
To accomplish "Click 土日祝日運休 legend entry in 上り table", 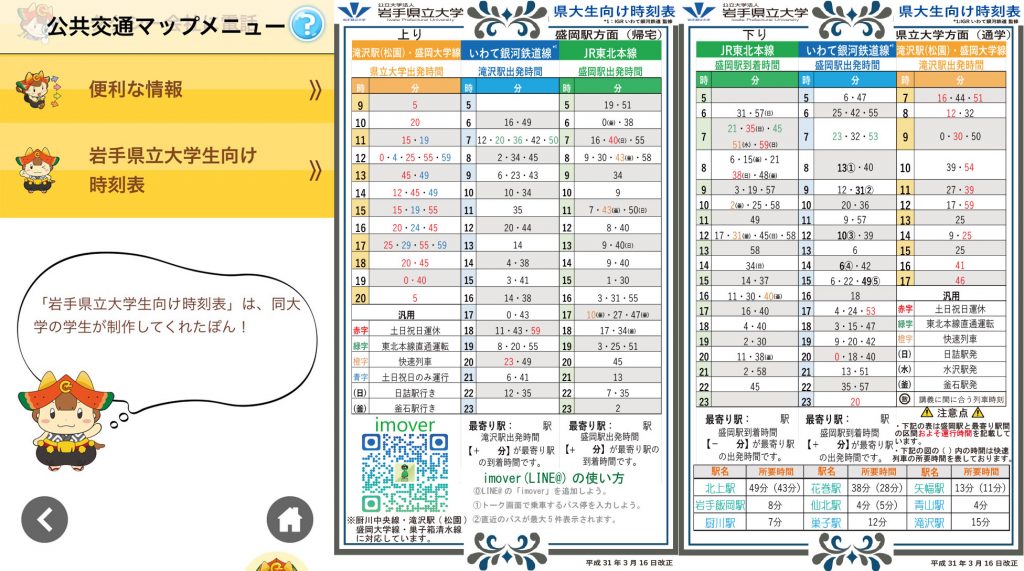I will pyautogui.click(x=415, y=331).
